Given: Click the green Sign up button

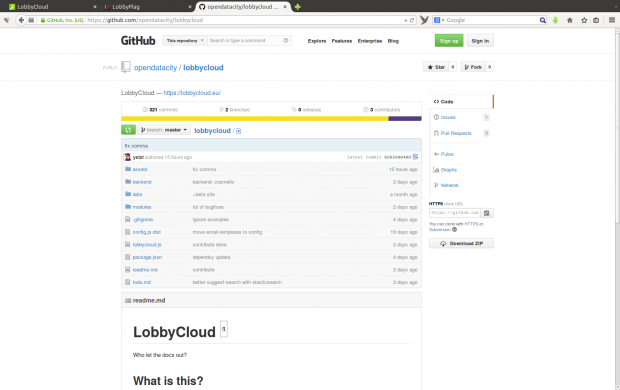Looking at the screenshot, I should [x=449, y=41].
